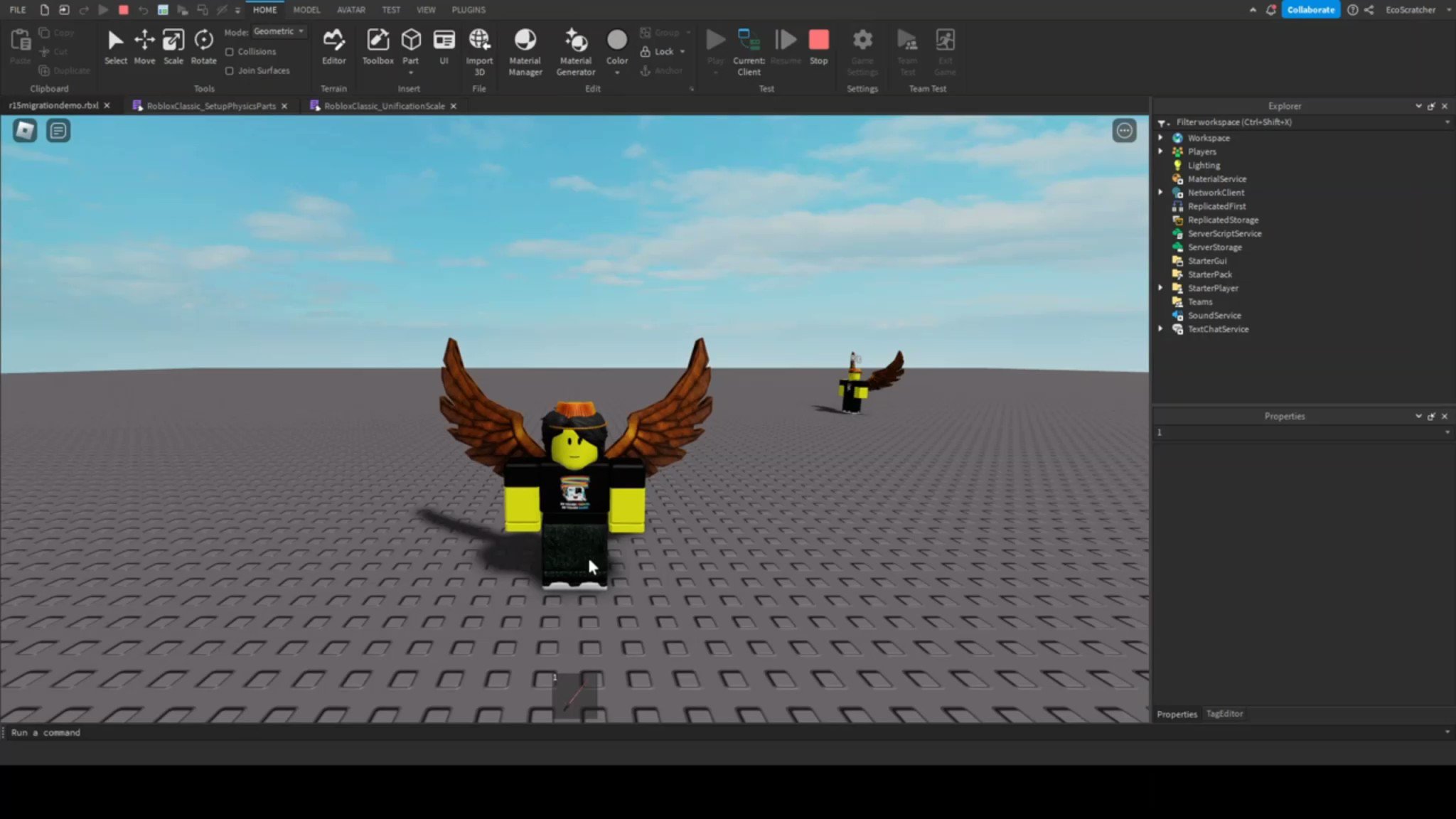Switch to the VIEW ribbon tab
The width and height of the screenshot is (1456, 819).
click(x=426, y=10)
